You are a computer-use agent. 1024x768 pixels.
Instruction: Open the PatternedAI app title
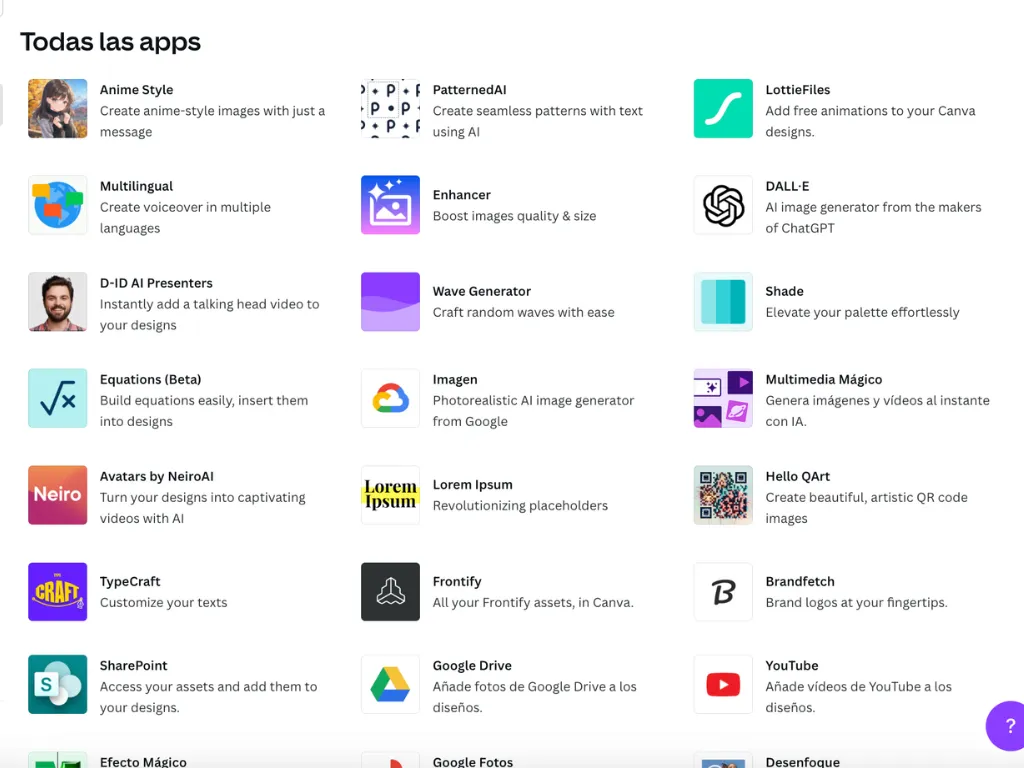pyautogui.click(x=470, y=89)
